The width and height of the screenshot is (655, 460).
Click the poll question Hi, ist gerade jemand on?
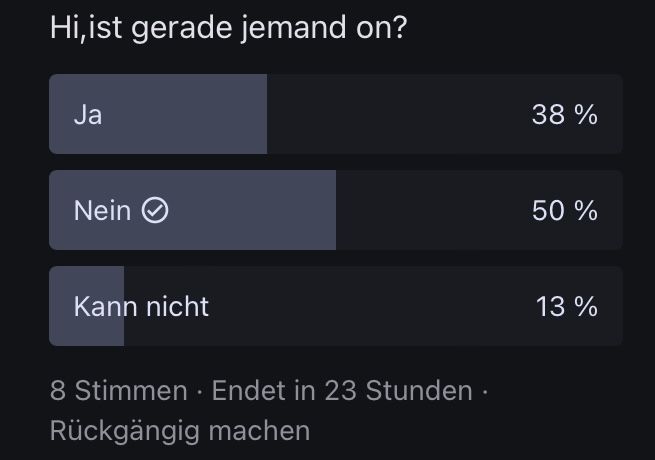pos(228,27)
